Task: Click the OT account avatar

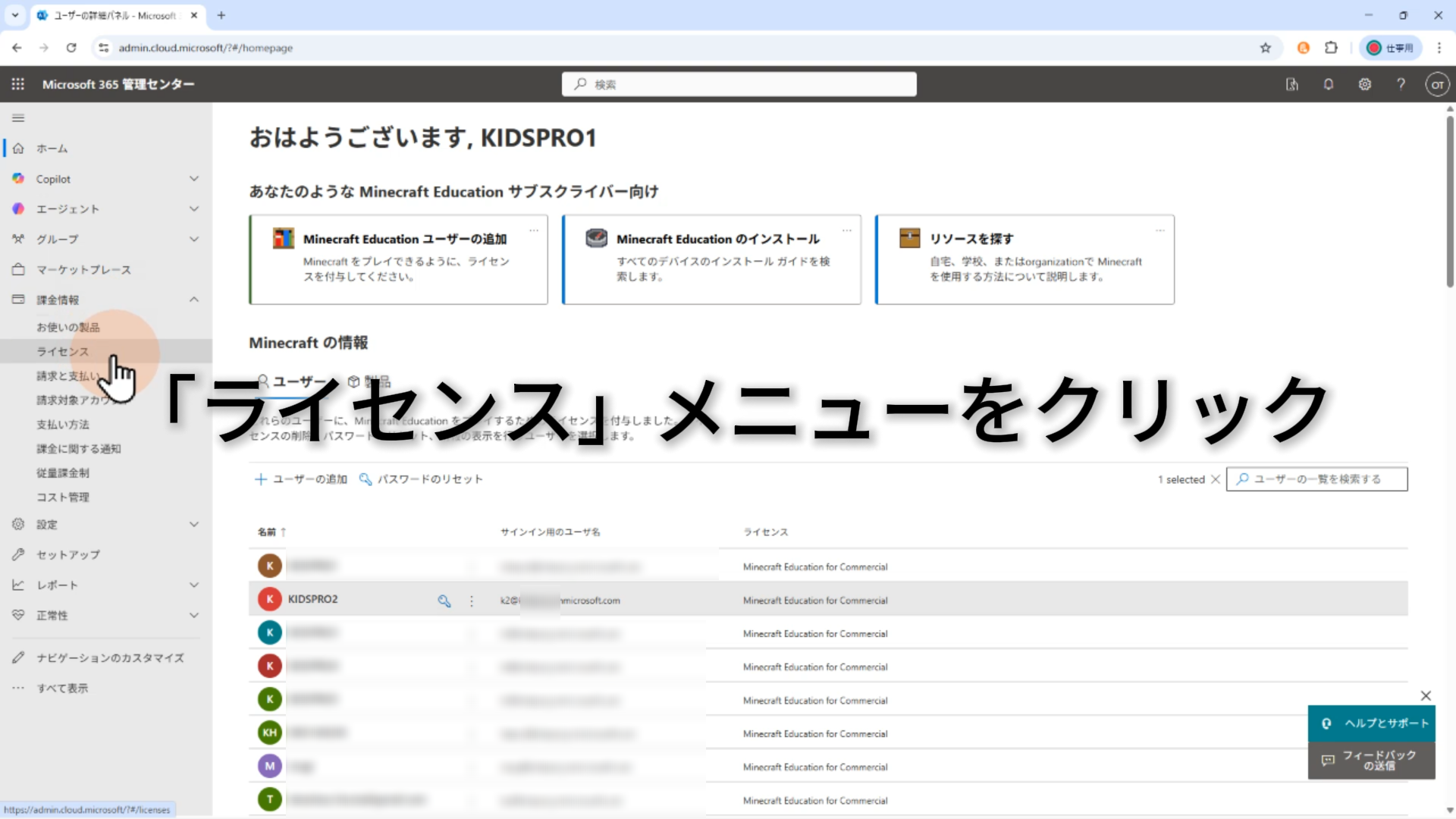Action: (1437, 84)
